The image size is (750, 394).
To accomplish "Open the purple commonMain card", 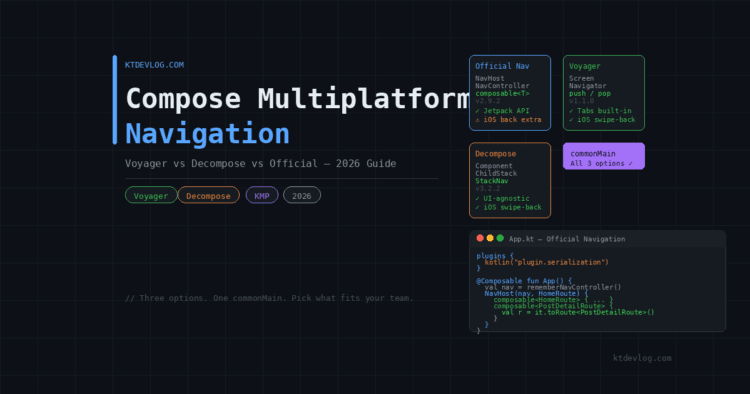I will click(604, 156).
